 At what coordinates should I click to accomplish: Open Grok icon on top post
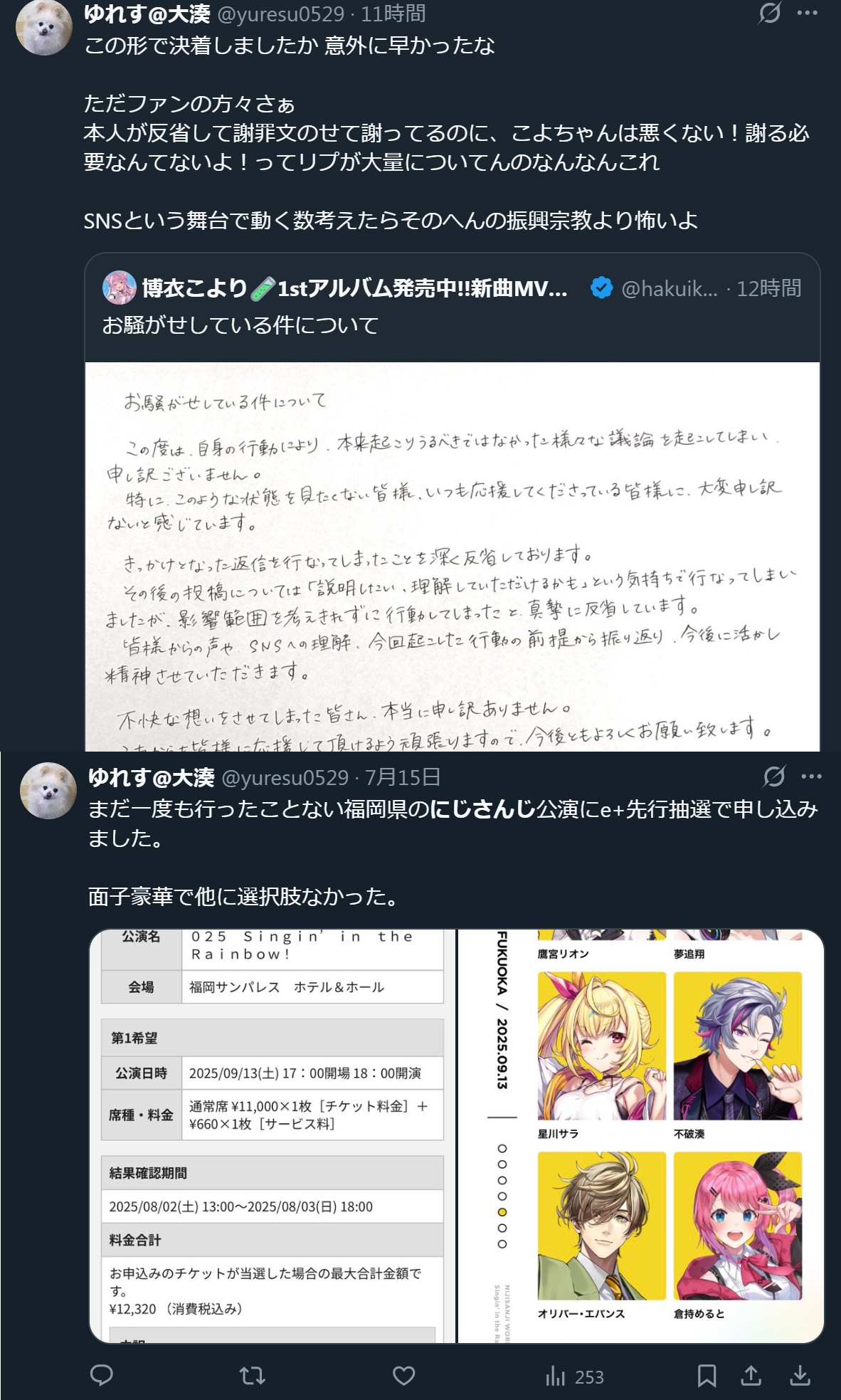(x=770, y=12)
